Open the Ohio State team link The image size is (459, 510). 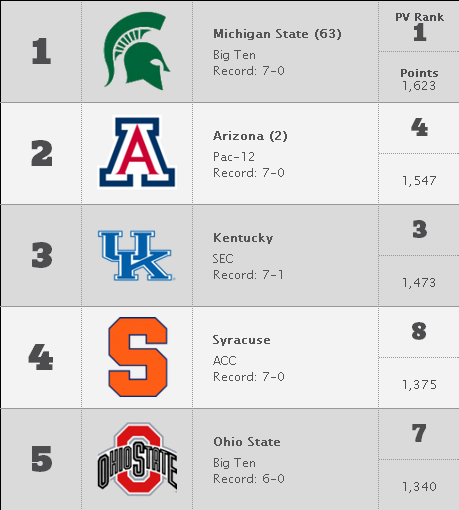point(247,442)
